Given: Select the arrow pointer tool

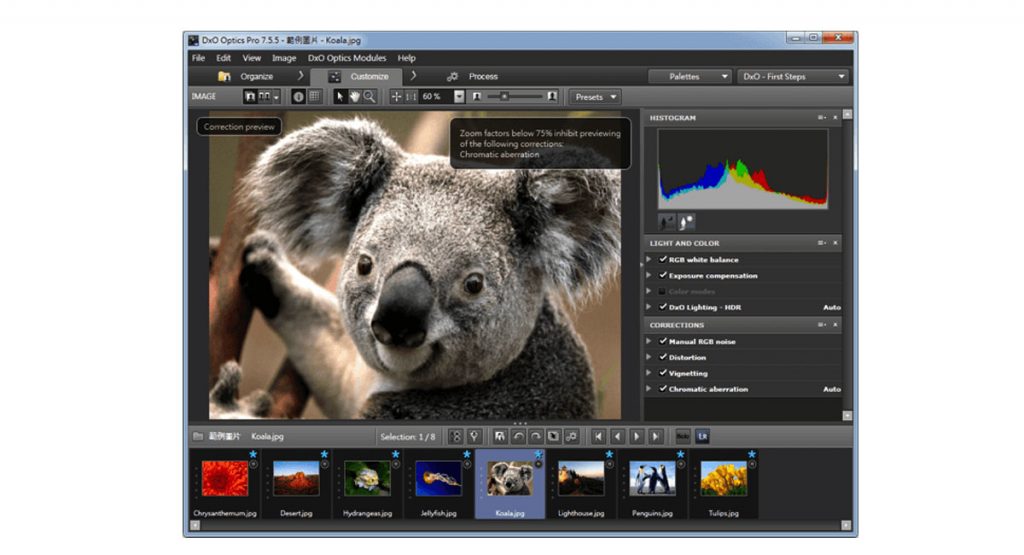Looking at the screenshot, I should coord(340,97).
